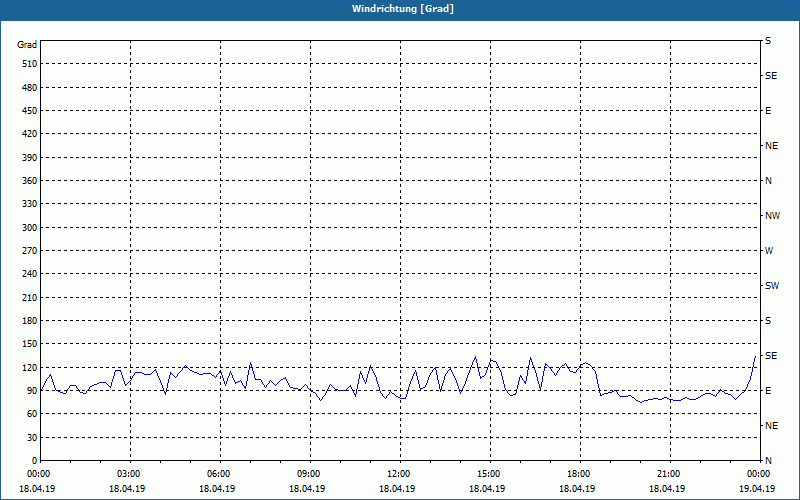Select the SW compass label on right axis

click(x=772, y=286)
